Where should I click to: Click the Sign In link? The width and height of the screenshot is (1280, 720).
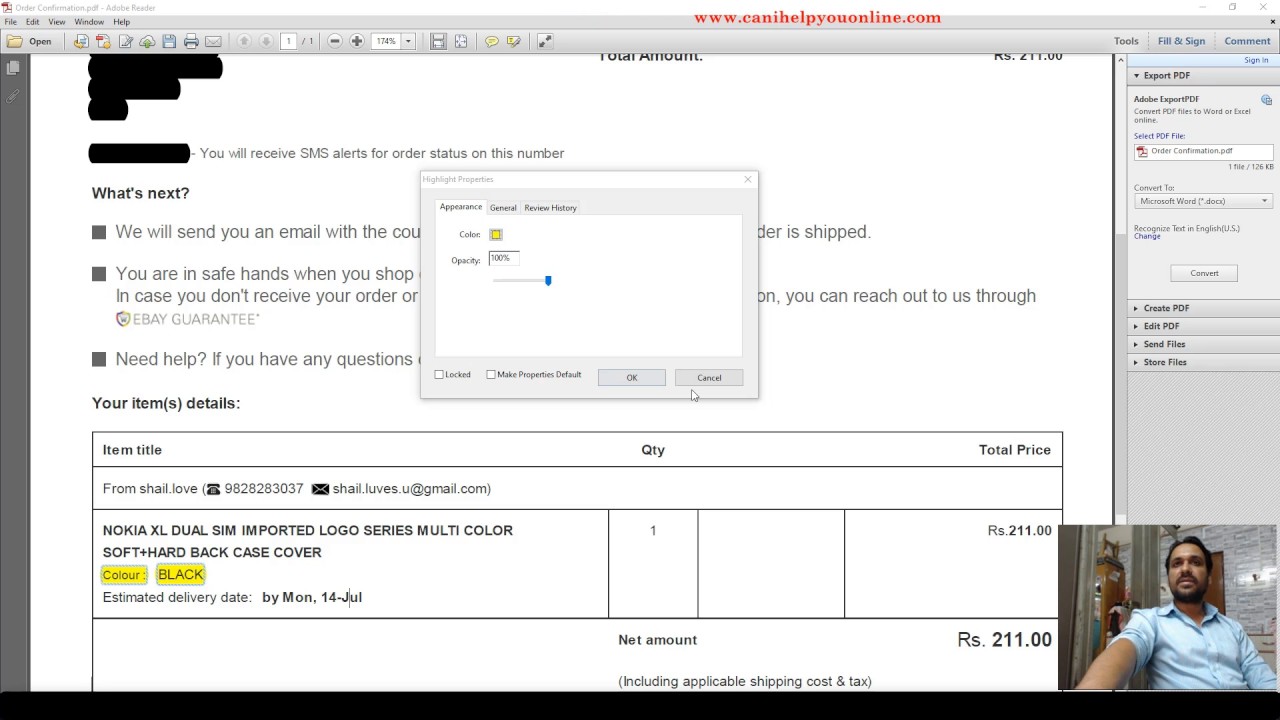click(x=1256, y=60)
